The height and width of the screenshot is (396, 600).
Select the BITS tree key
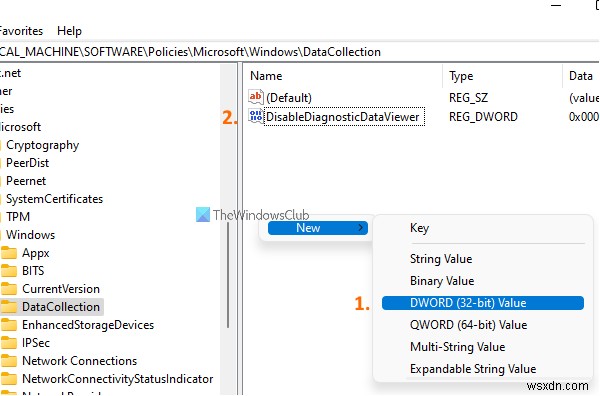point(33,271)
